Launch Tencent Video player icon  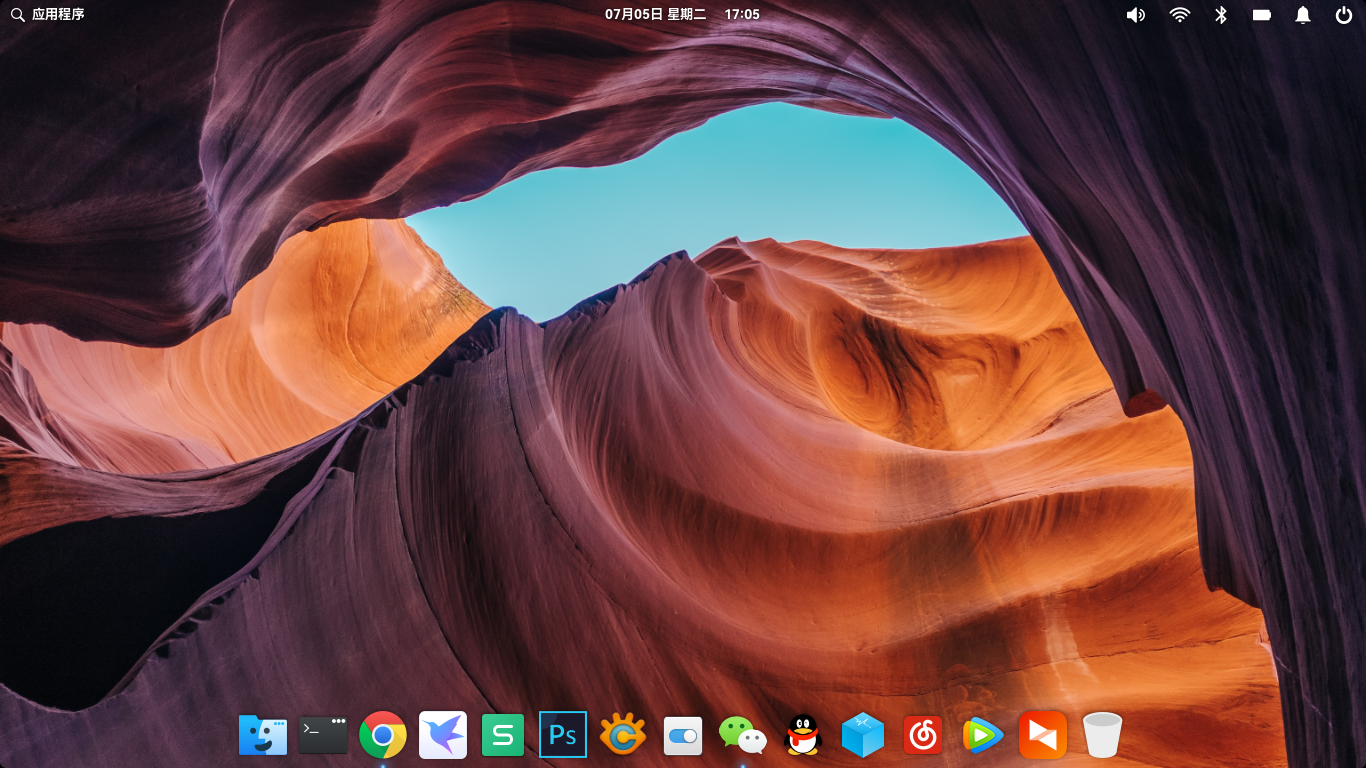tap(983, 736)
